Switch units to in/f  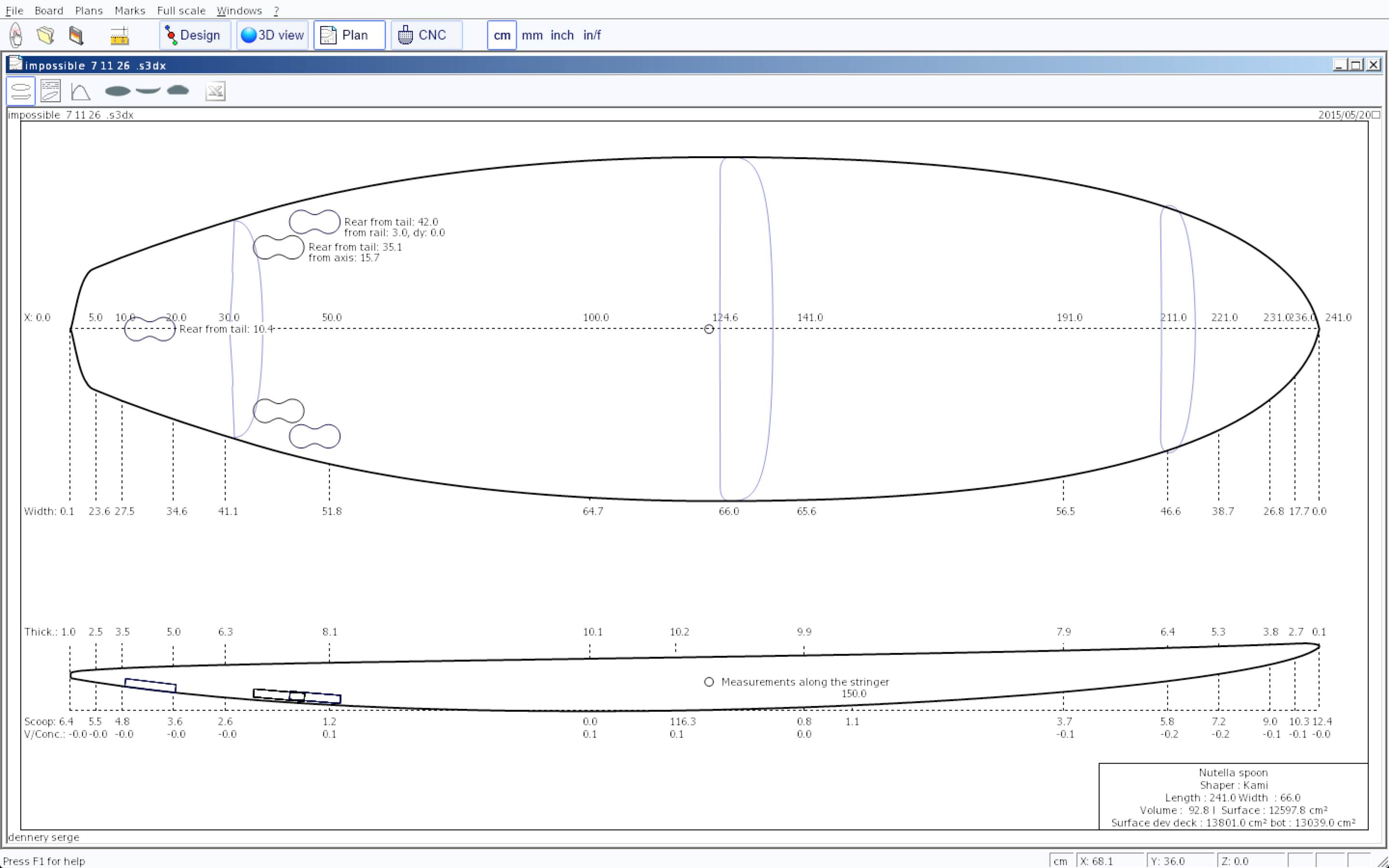pyautogui.click(x=592, y=35)
